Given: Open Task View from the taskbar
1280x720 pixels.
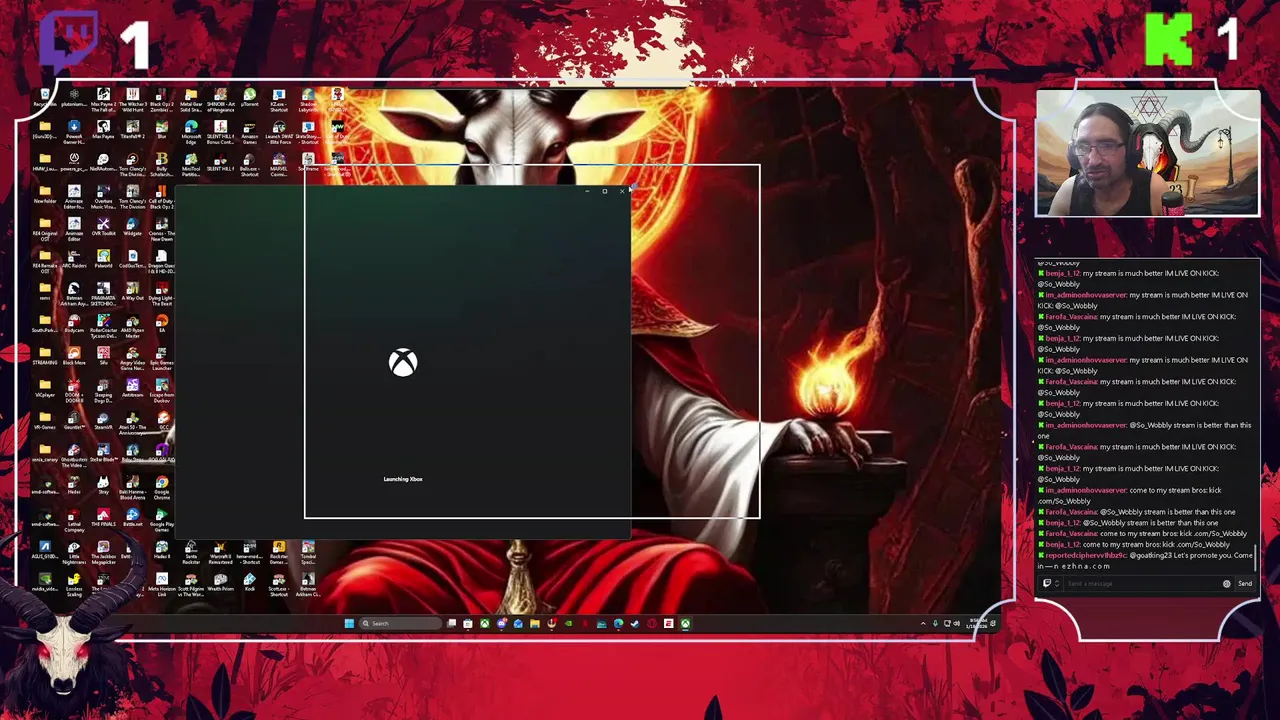Looking at the screenshot, I should tap(451, 623).
